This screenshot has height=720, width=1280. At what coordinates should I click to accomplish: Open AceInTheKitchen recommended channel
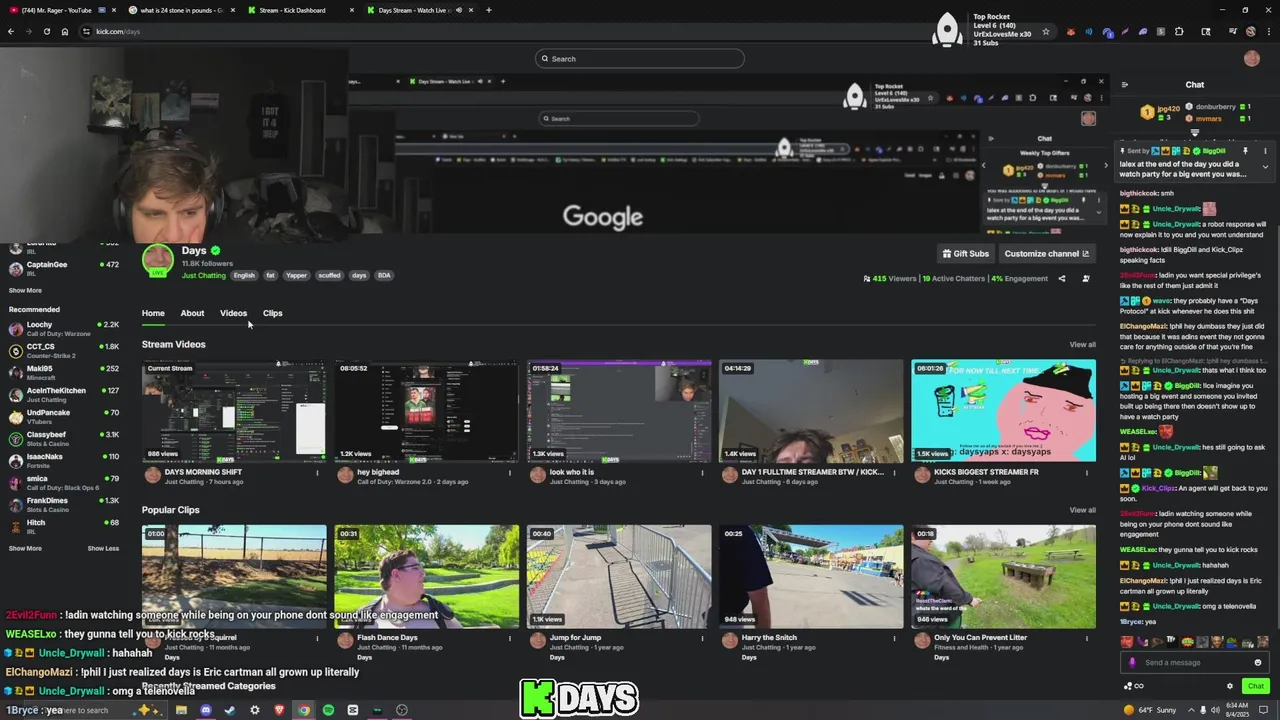64,394
